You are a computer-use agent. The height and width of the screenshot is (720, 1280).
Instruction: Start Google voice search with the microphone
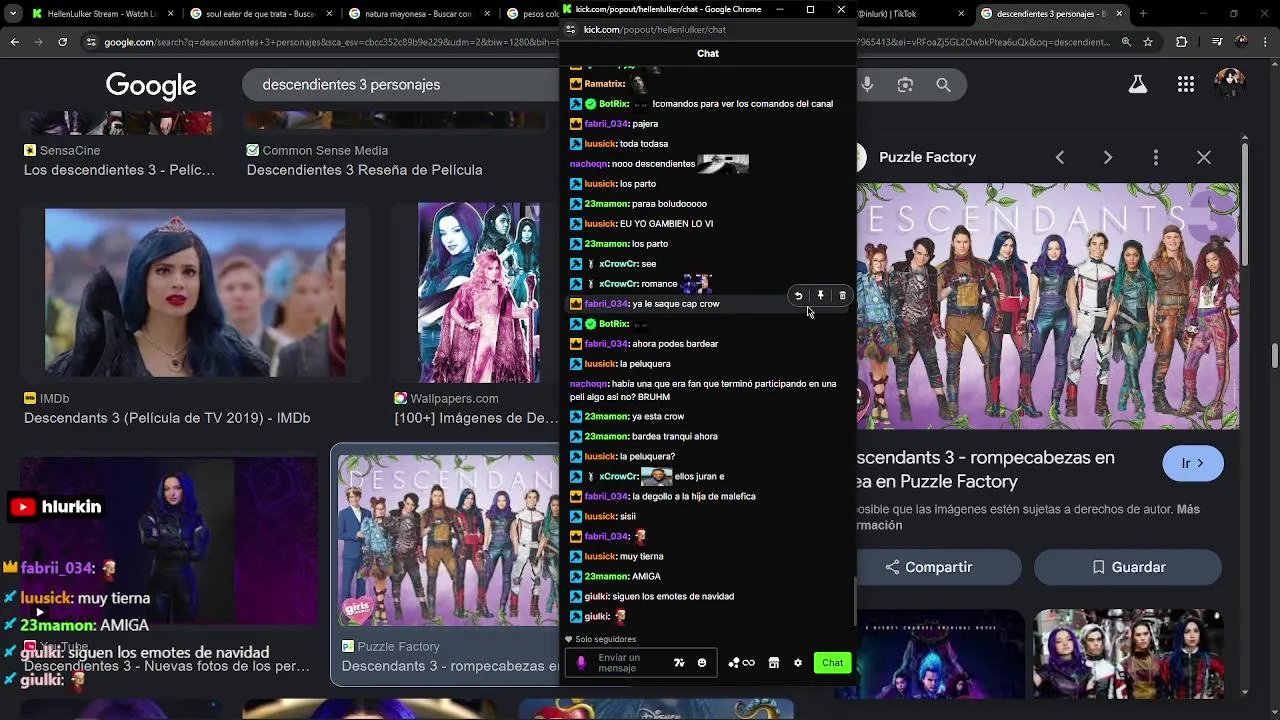pos(867,85)
